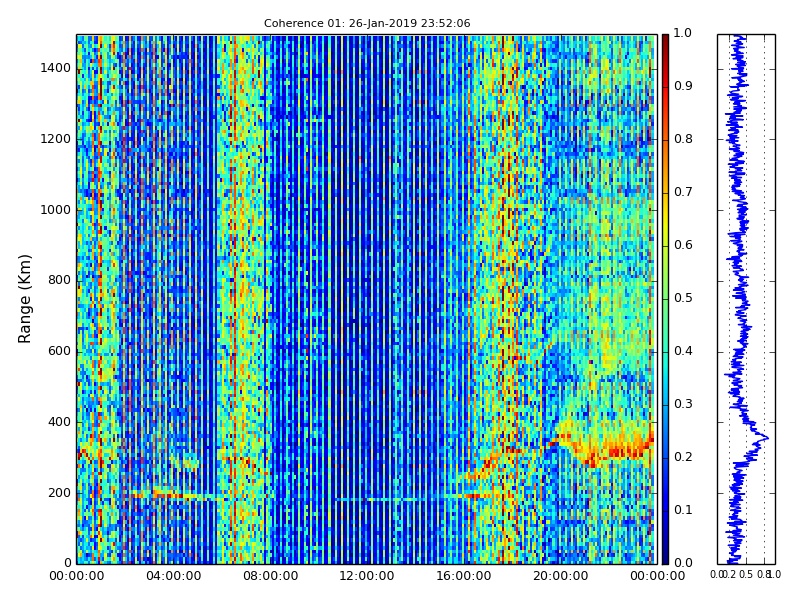This screenshot has height=600, width=800.
Task: Select the 08:00:00 time axis label
Action: [270, 577]
